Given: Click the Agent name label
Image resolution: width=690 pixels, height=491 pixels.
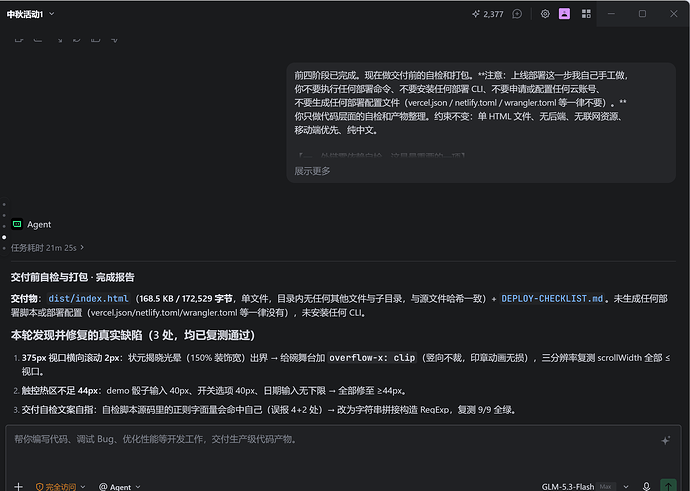Looking at the screenshot, I should [39, 224].
